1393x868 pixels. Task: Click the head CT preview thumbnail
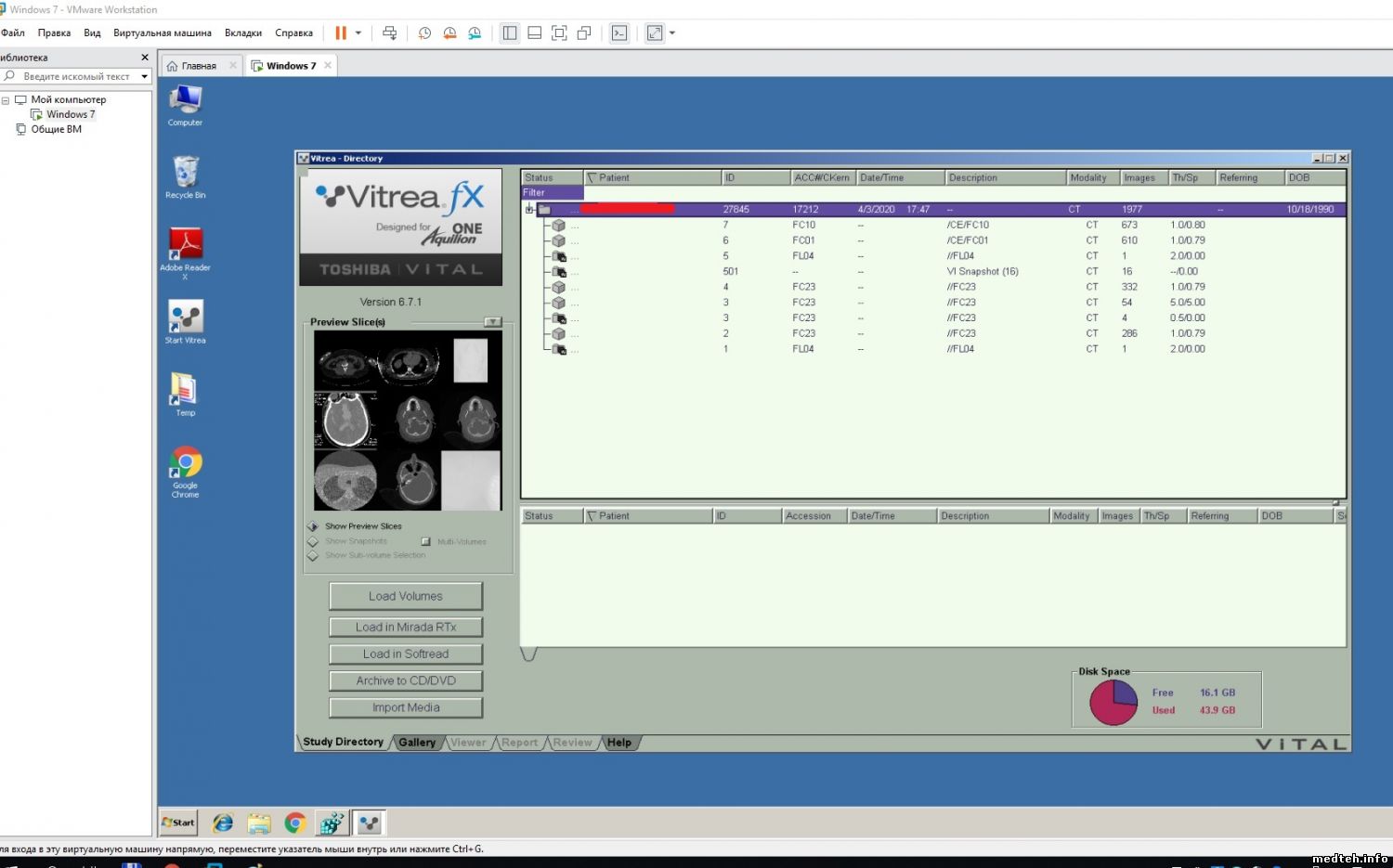click(x=345, y=420)
